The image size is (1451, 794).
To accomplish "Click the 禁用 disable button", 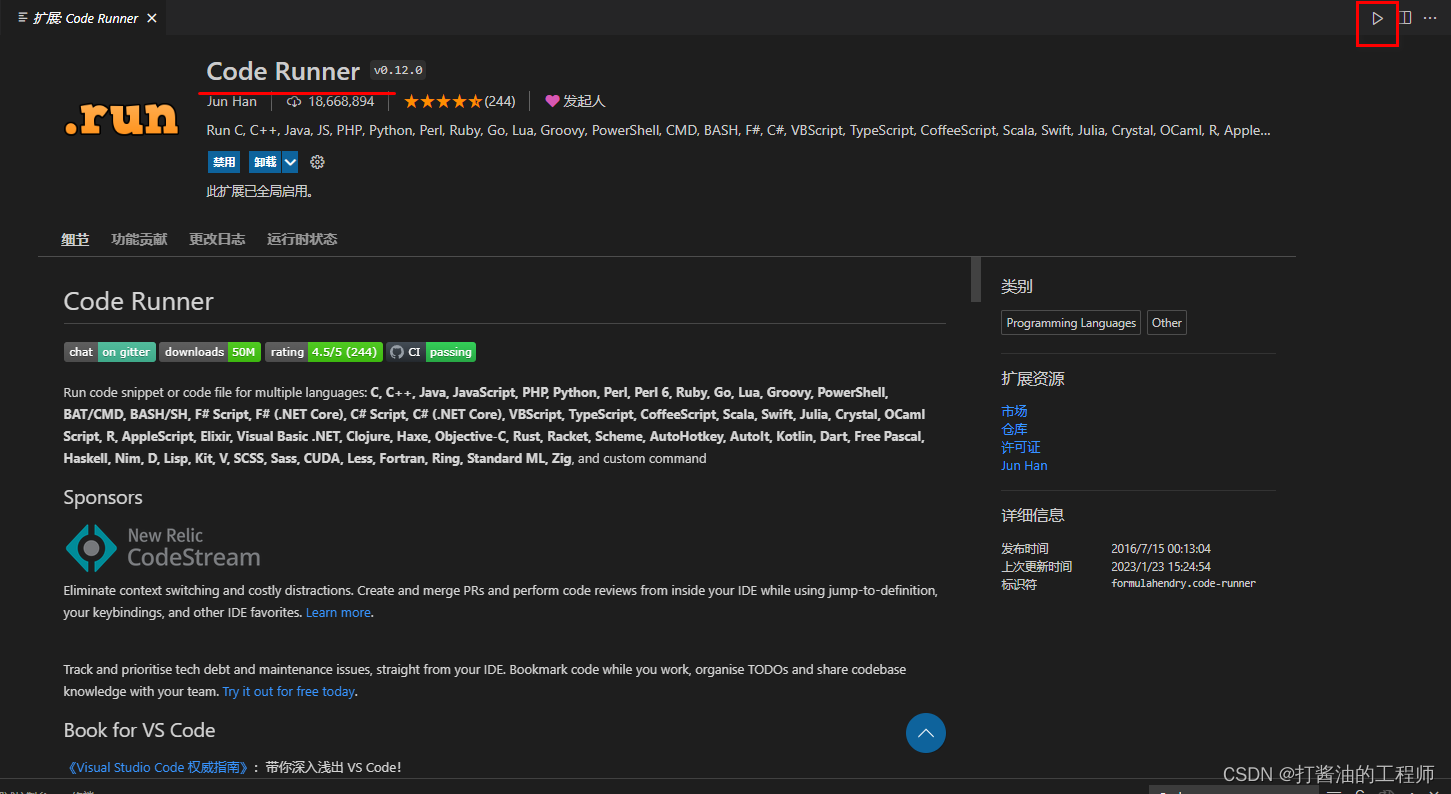I will [224, 162].
